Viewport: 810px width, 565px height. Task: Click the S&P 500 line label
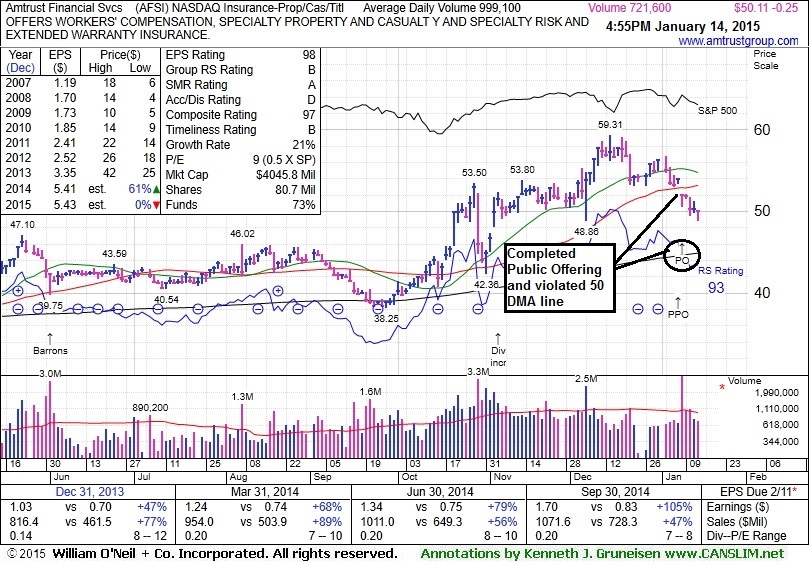tap(718, 110)
